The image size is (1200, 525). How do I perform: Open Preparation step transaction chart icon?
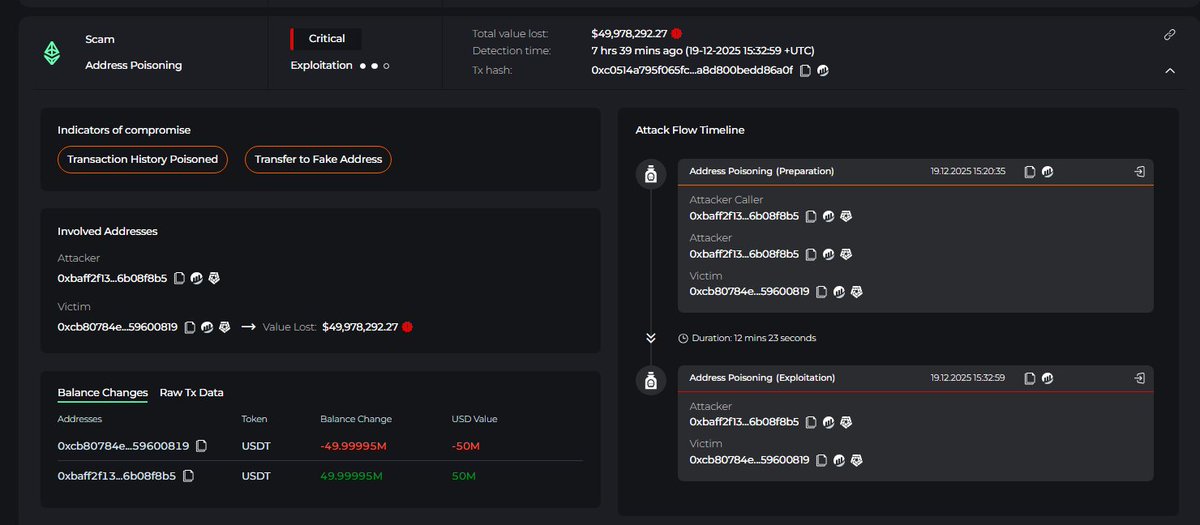coord(1047,172)
